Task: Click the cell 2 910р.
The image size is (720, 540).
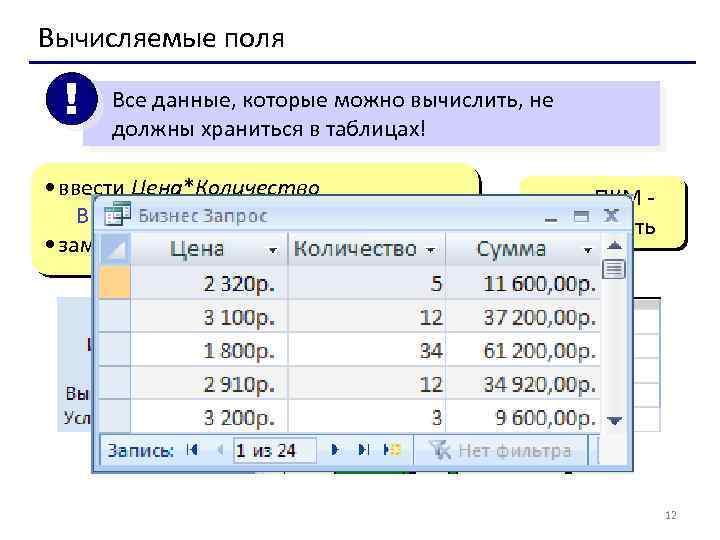Action: click(209, 384)
